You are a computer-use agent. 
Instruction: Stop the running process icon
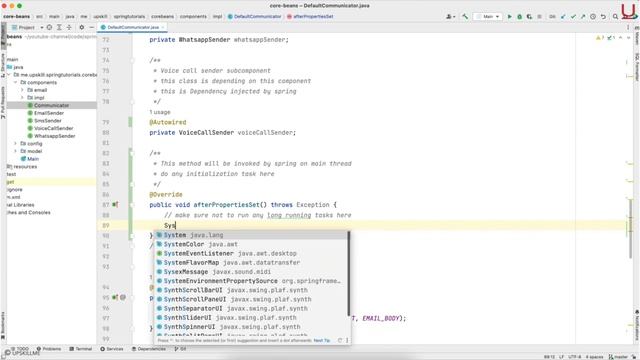coord(539,17)
